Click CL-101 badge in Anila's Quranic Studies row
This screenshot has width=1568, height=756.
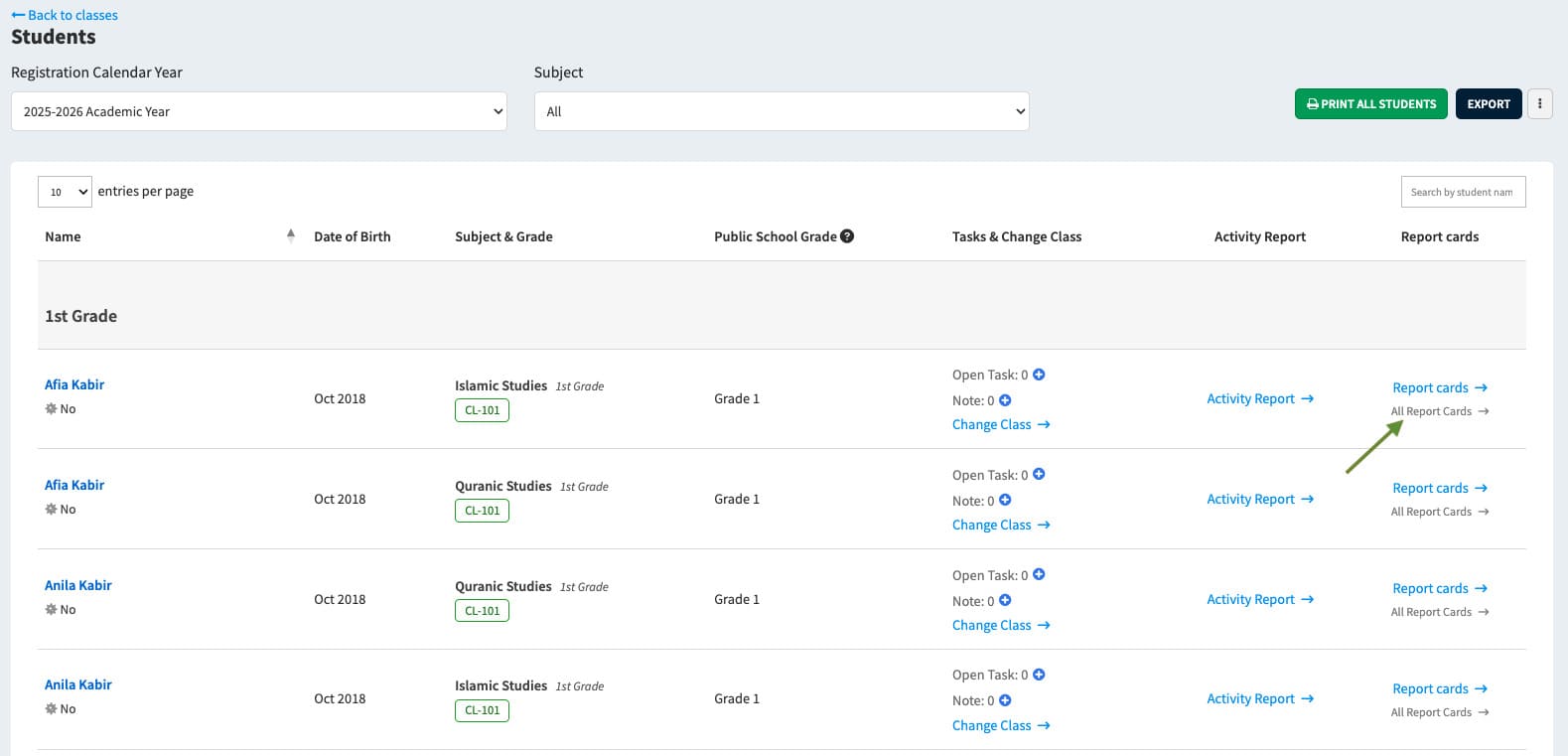pos(483,611)
